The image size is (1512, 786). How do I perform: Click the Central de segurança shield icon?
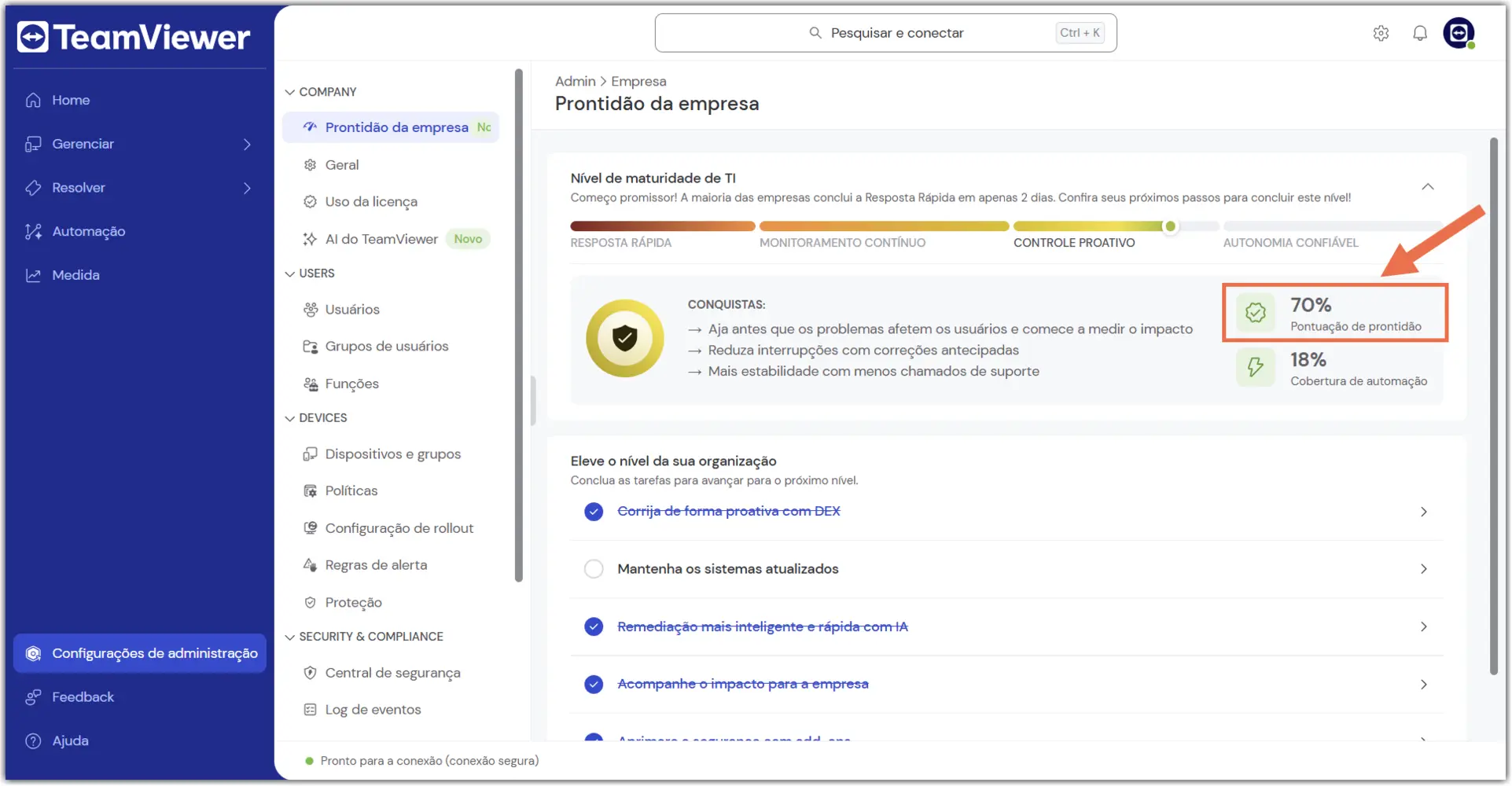point(310,673)
